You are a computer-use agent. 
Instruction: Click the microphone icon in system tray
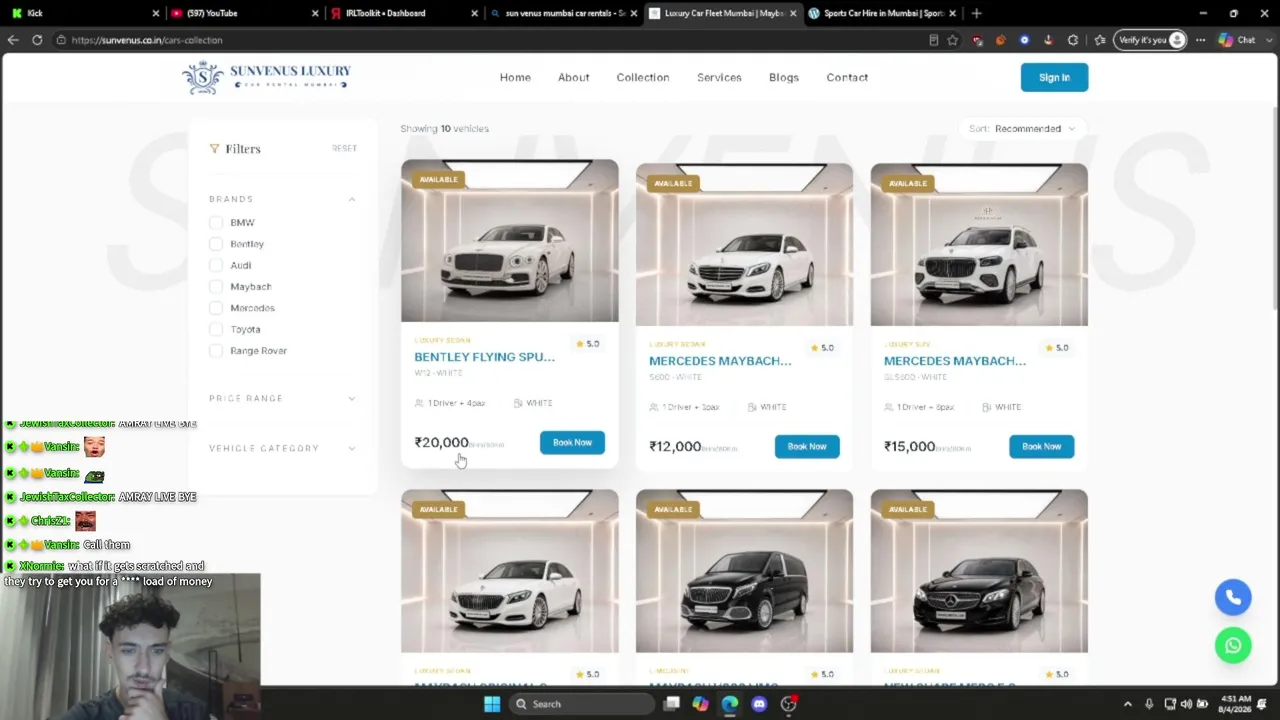(1149, 704)
